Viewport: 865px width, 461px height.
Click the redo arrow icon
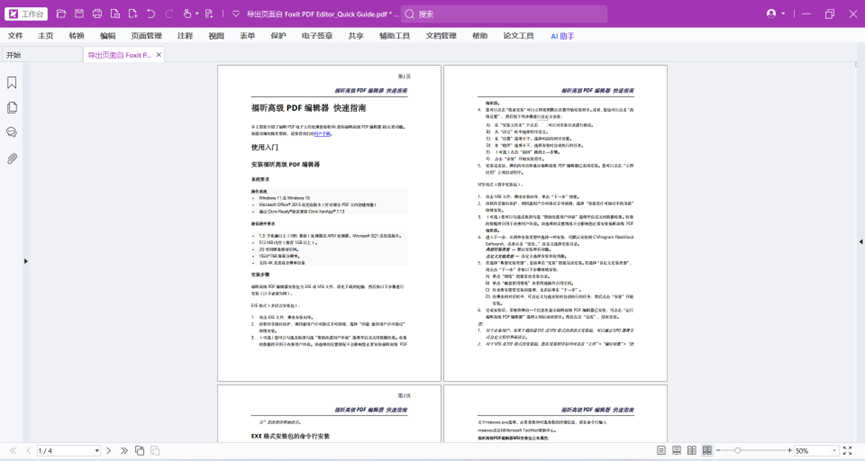pyautogui.click(x=169, y=14)
